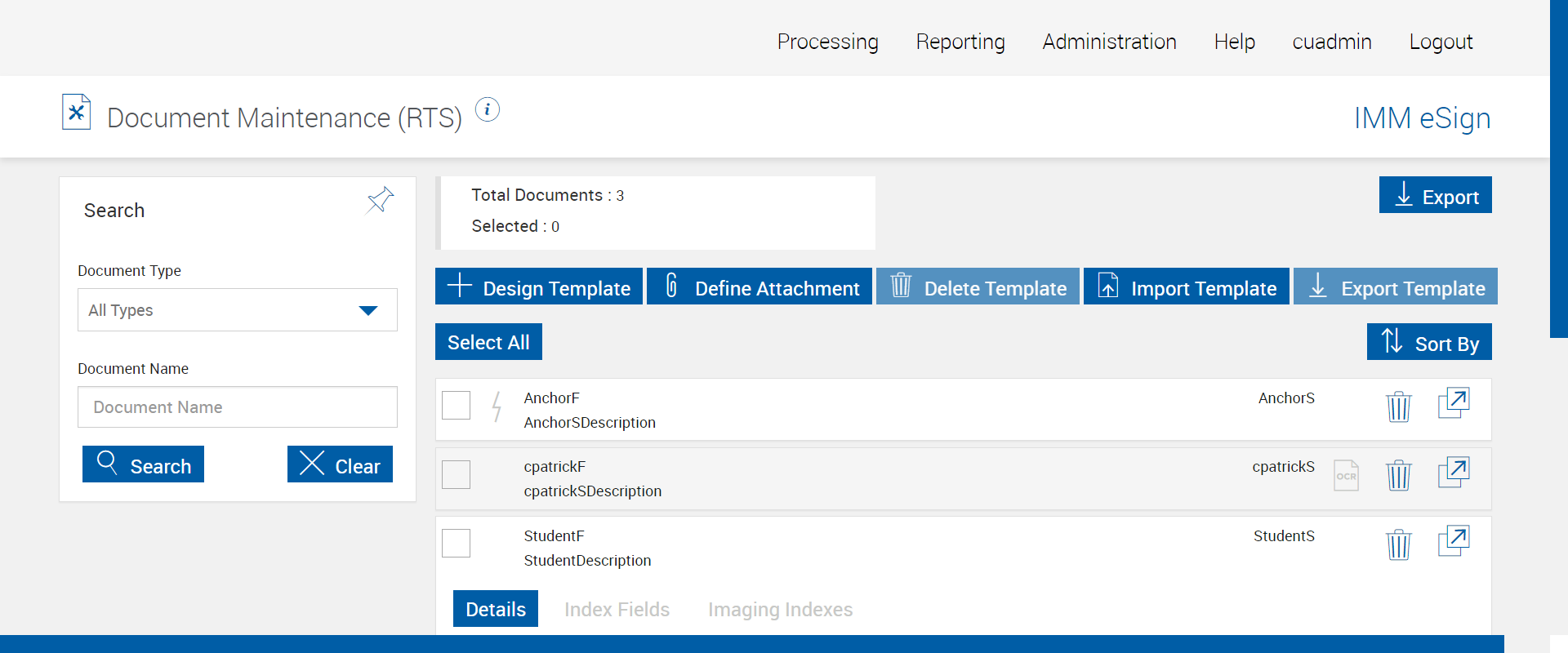1568x653 pixels.
Task: Delete the cpatrickF document using trash icon
Action: pos(1398,475)
